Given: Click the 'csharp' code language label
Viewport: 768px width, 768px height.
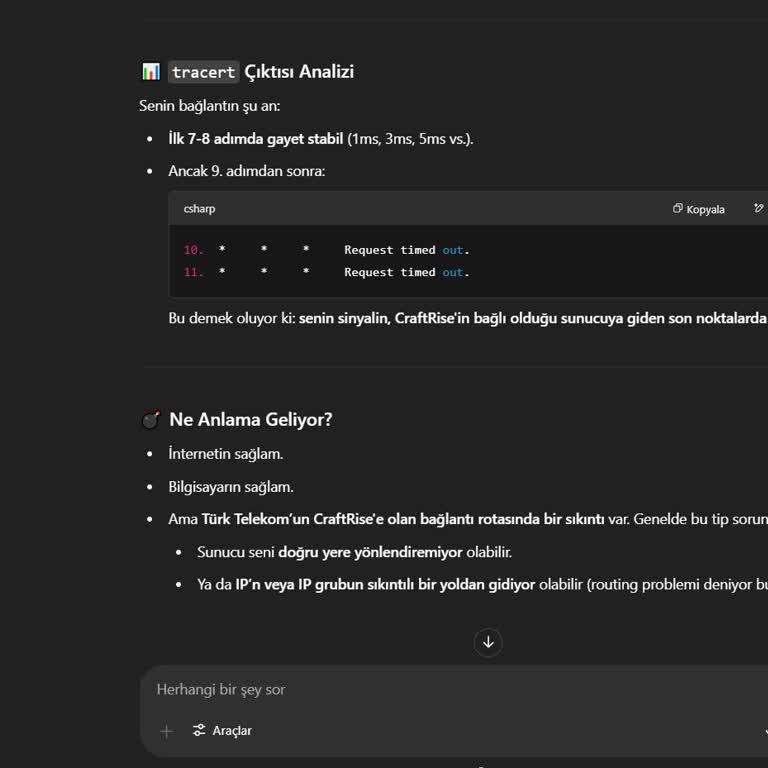Looking at the screenshot, I should click(x=199, y=209).
